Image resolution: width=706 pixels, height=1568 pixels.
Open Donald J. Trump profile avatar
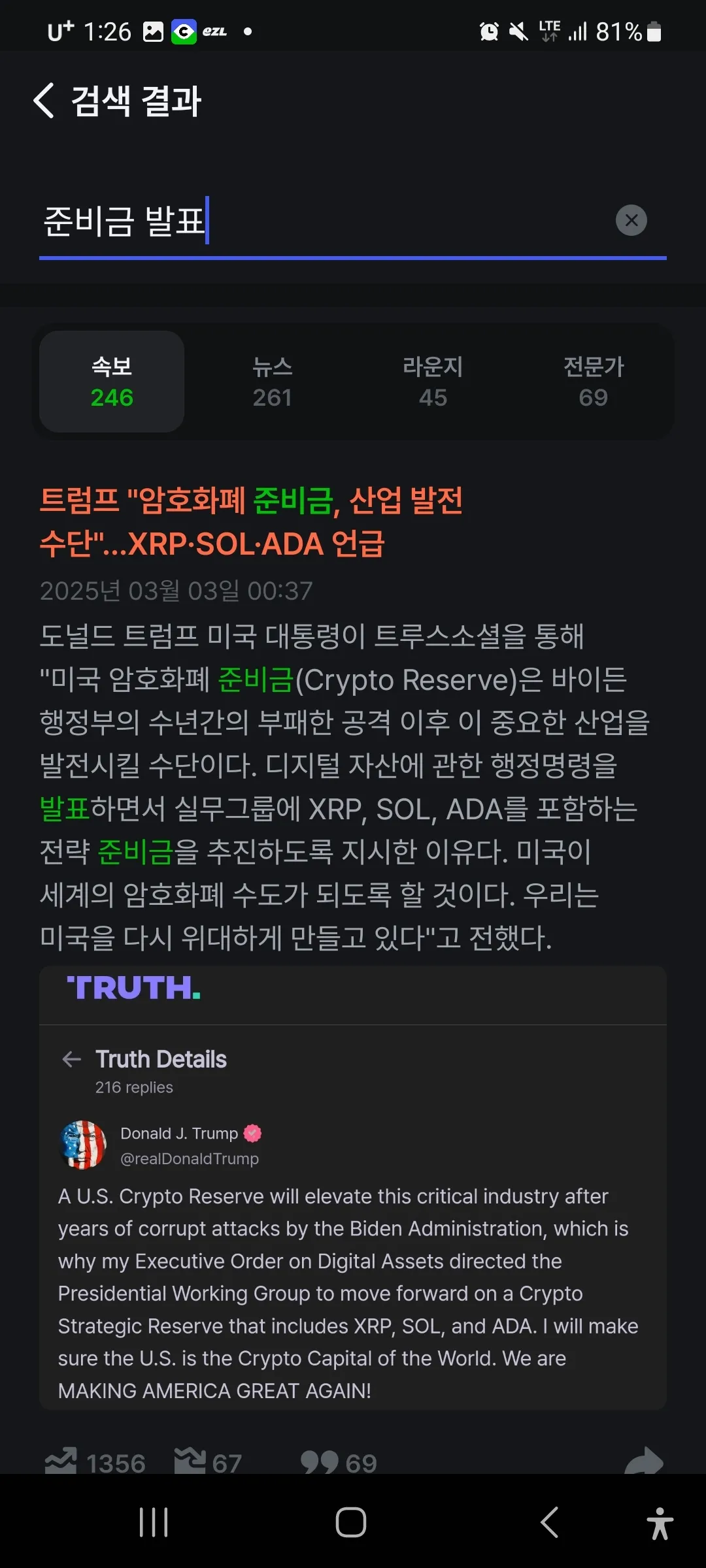[x=83, y=1145]
